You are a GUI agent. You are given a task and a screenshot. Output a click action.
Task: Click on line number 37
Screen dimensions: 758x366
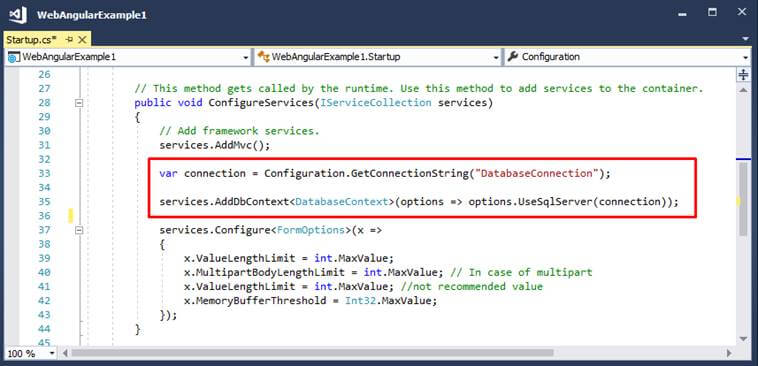tap(44, 231)
